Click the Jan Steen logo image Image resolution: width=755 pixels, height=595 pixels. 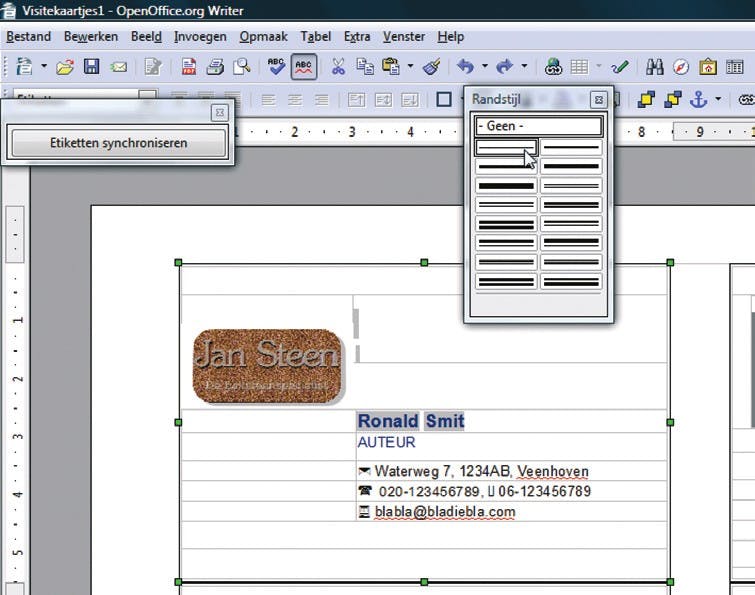coord(267,365)
